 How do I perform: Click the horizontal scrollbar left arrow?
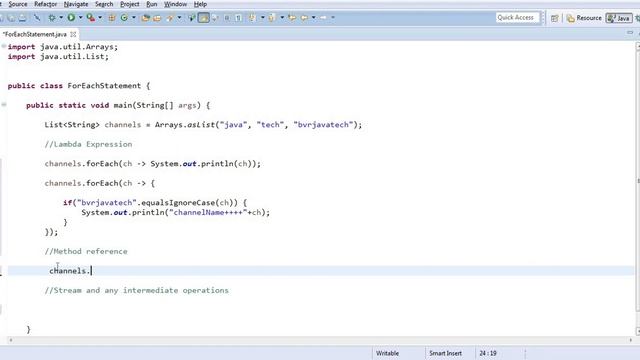click(x=11, y=340)
